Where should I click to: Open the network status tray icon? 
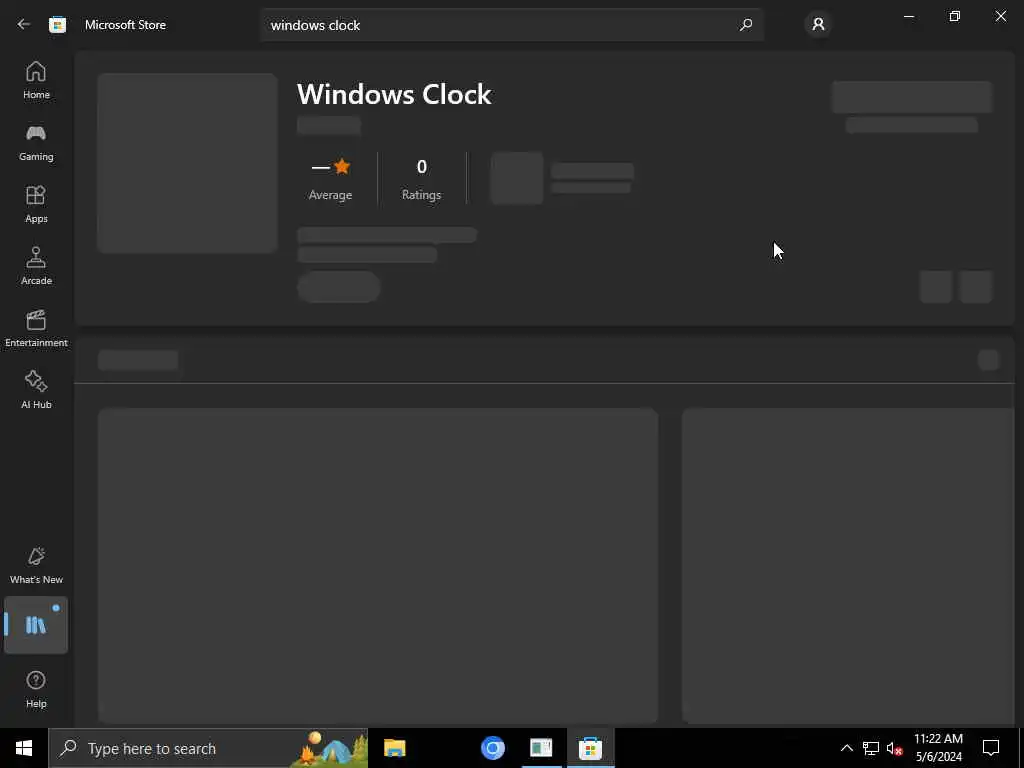(x=871, y=748)
